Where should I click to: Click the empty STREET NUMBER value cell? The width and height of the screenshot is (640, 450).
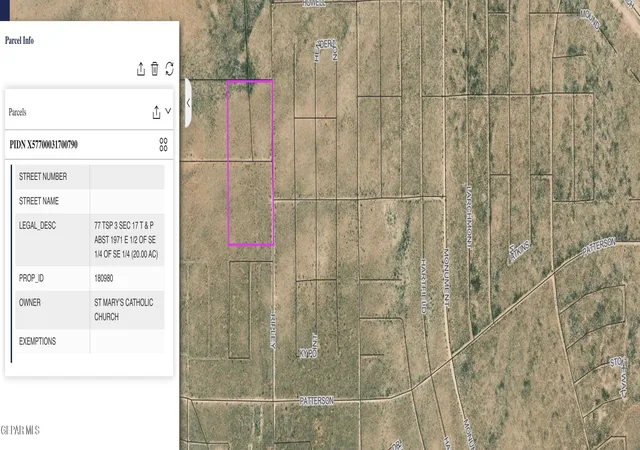(127, 176)
